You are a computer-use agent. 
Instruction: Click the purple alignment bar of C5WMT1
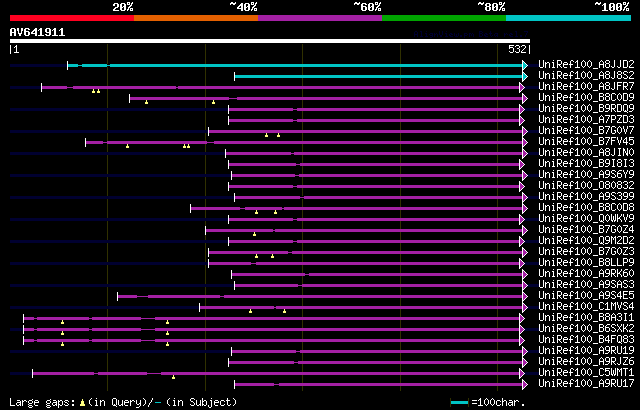(x=276, y=374)
